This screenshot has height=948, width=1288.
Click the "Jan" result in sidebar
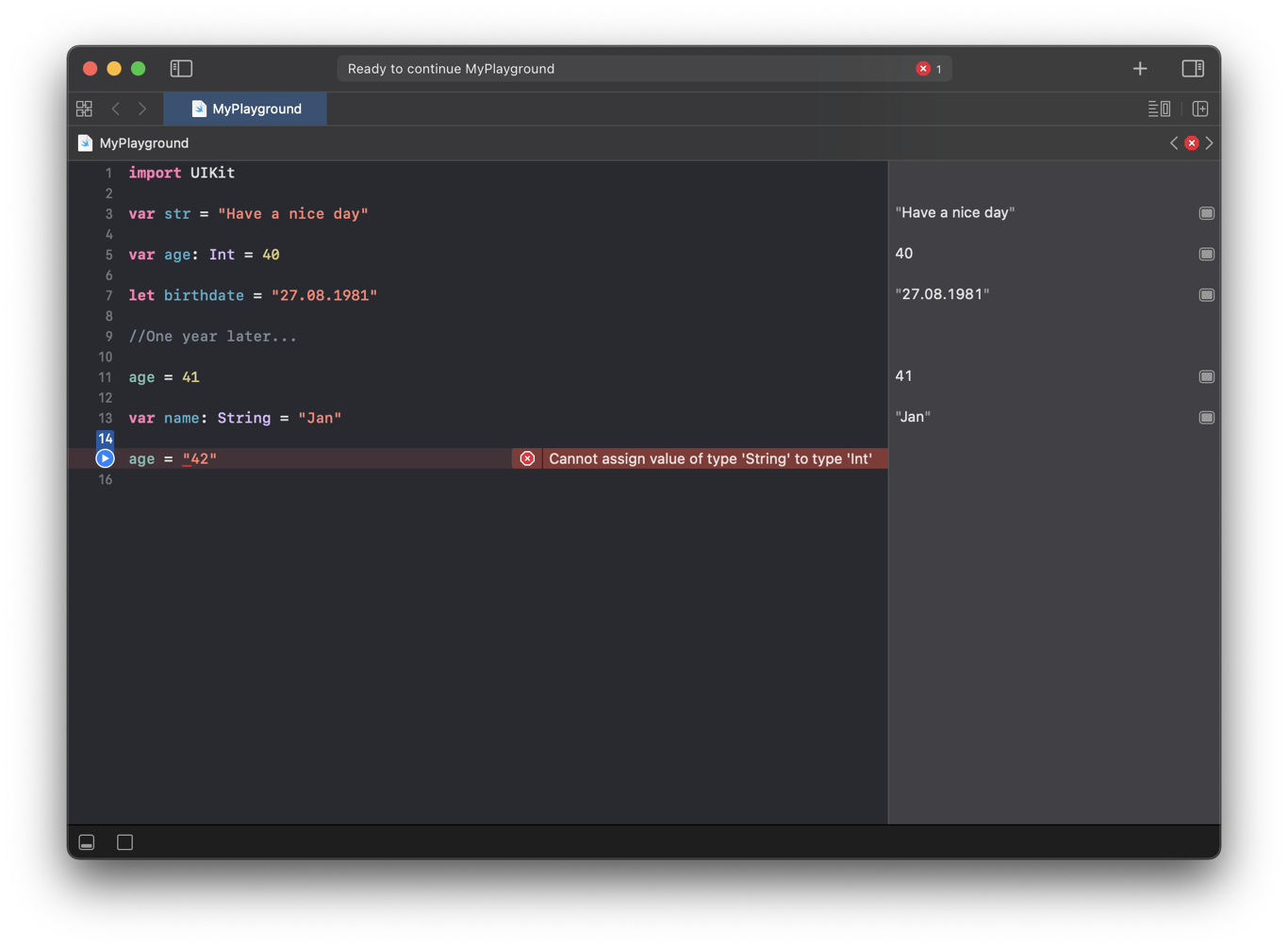pos(913,416)
